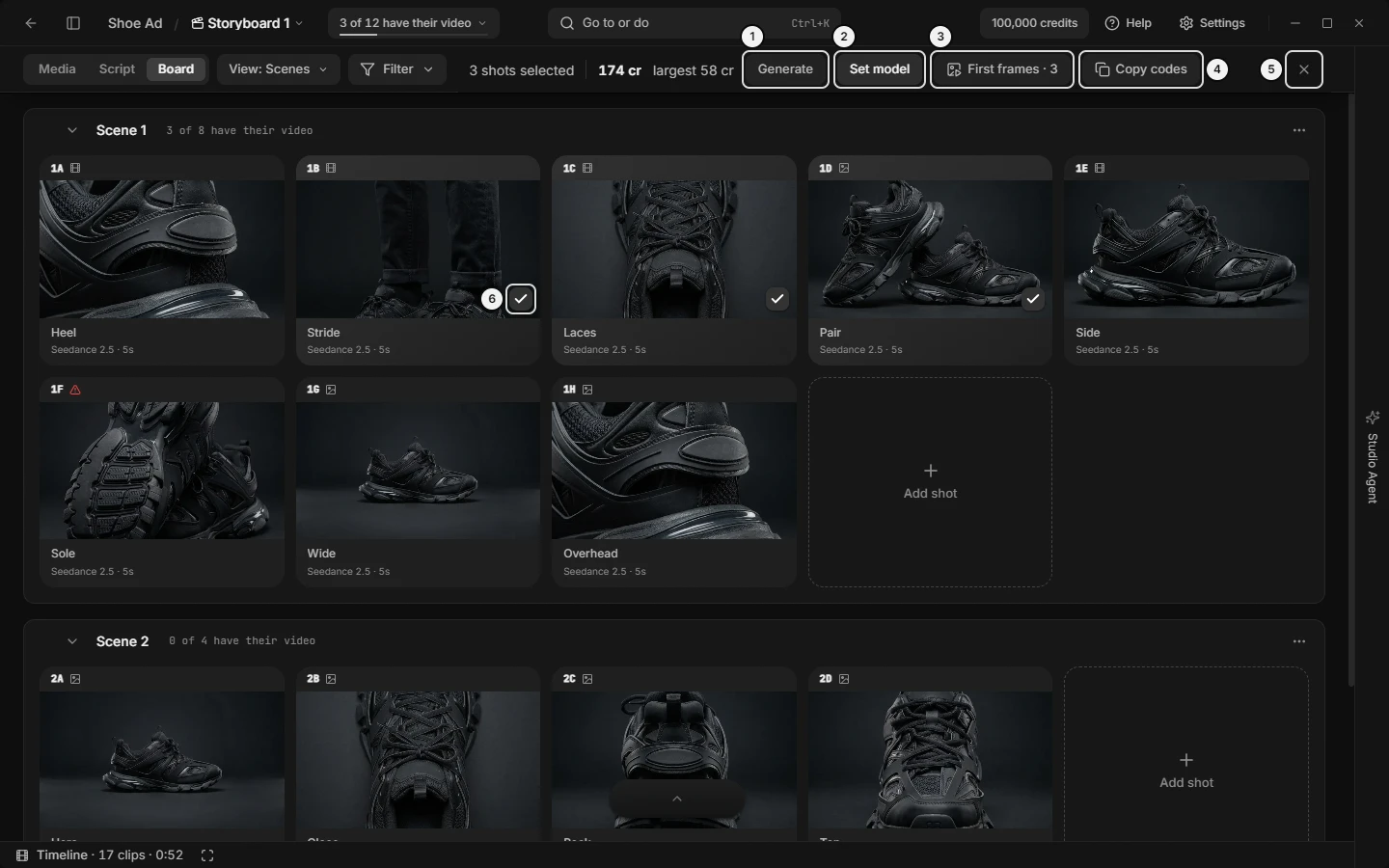Switch to the Media tab

pos(57,69)
